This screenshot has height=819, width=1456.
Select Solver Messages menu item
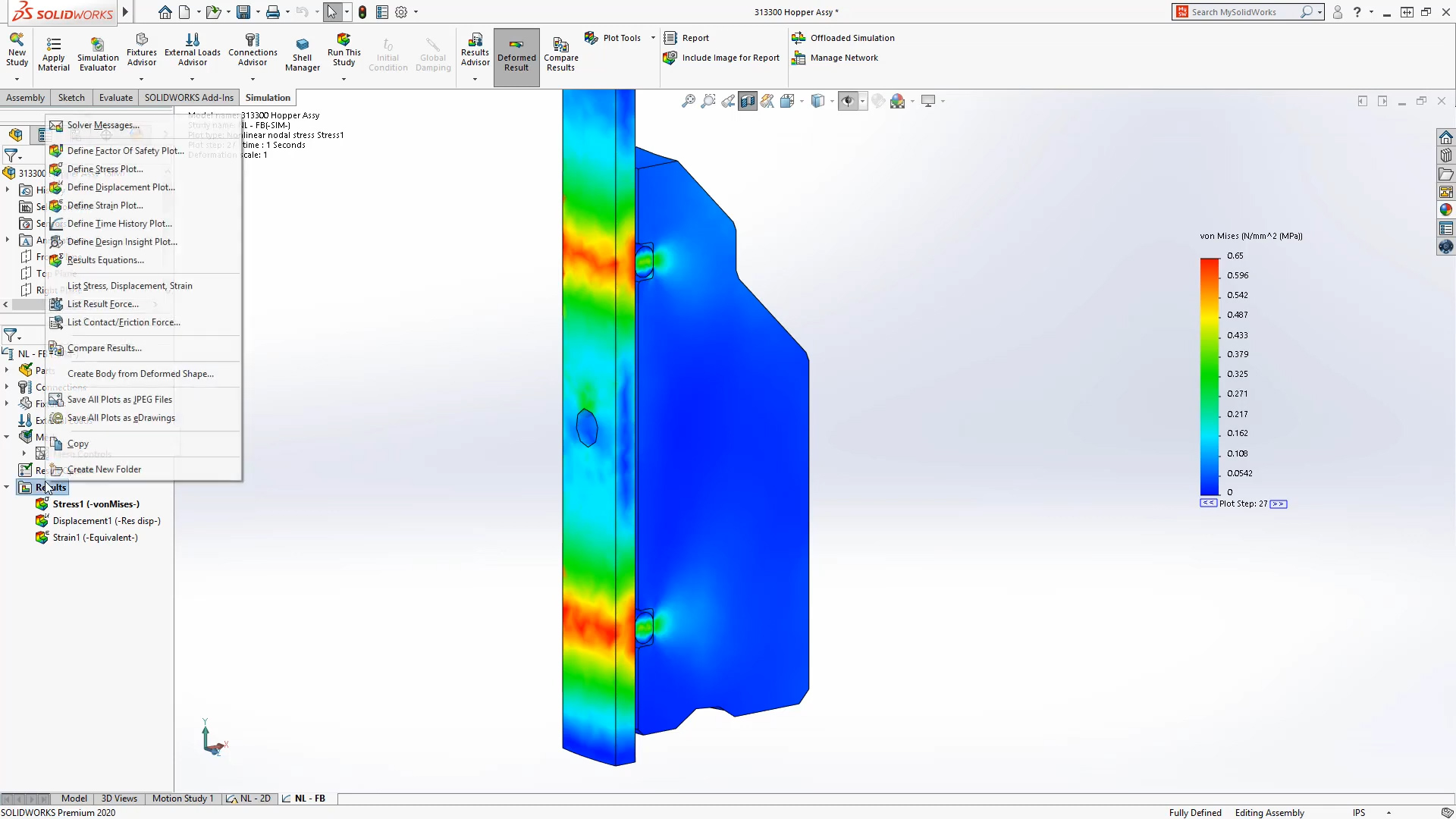pyautogui.click(x=143, y=125)
